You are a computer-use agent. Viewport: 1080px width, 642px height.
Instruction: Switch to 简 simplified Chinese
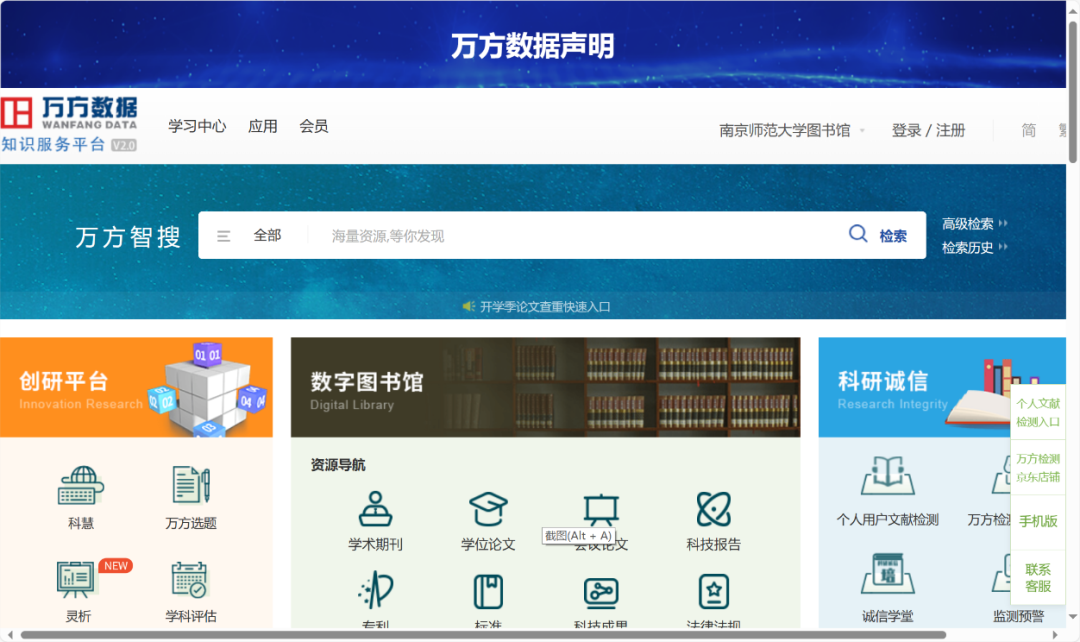[x=1028, y=130]
